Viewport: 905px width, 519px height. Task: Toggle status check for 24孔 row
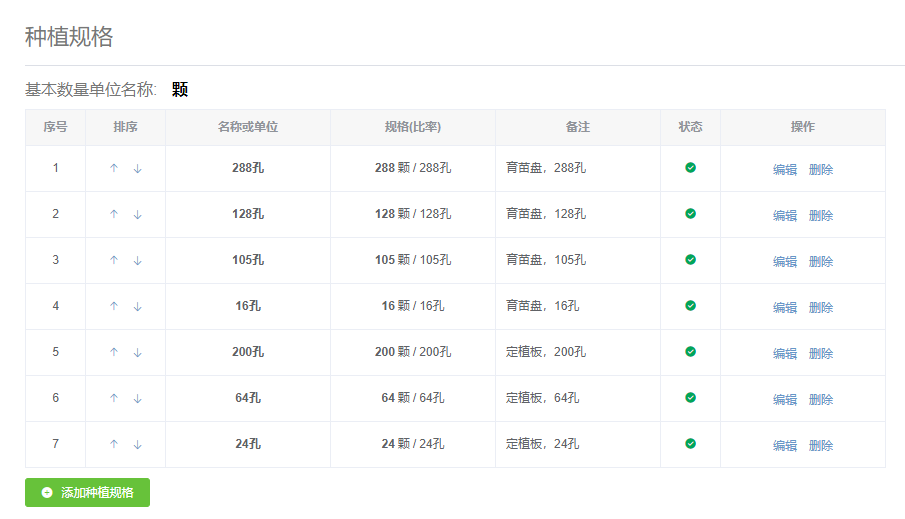pyautogui.click(x=690, y=443)
